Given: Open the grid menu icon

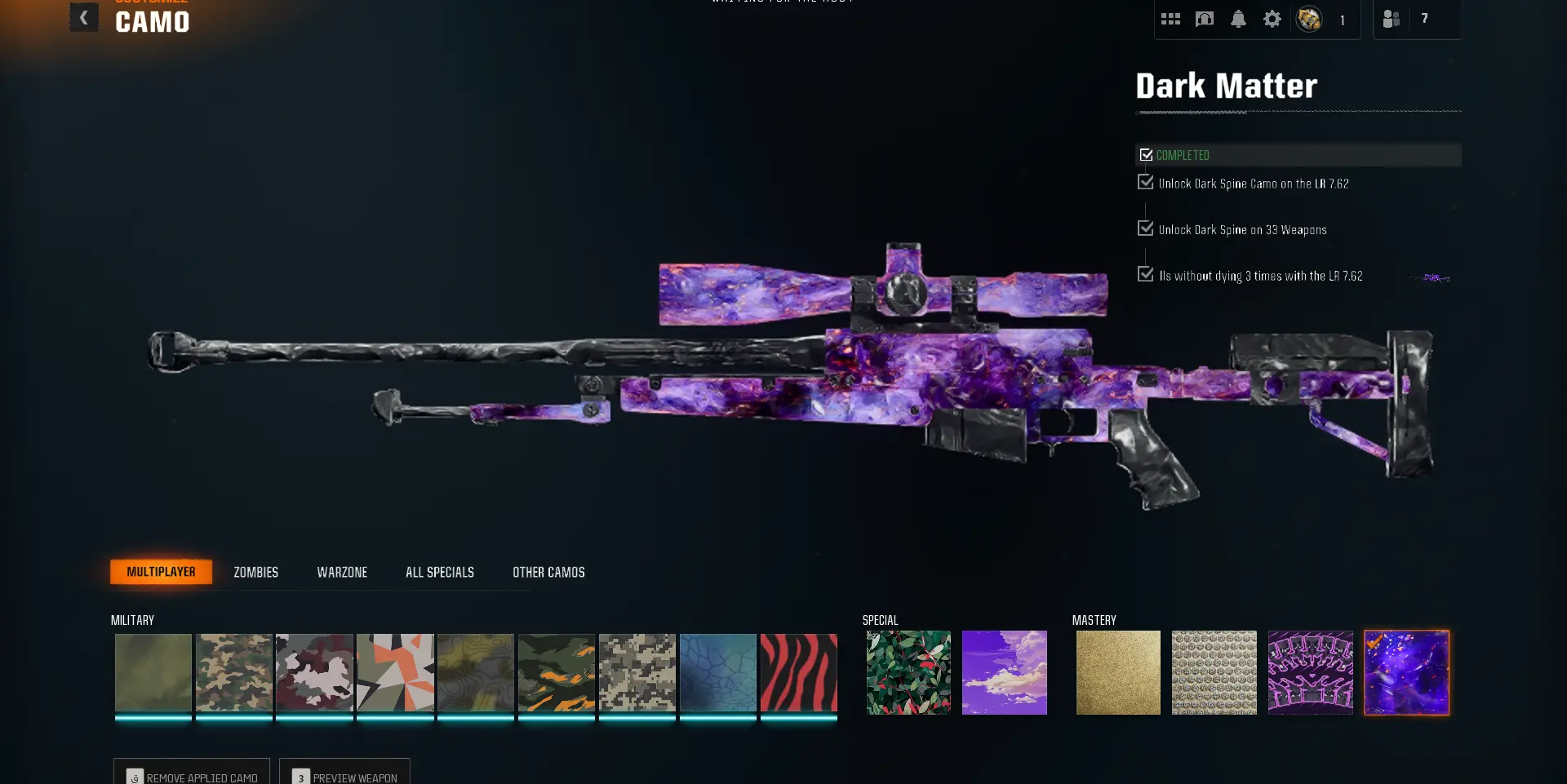Looking at the screenshot, I should pyautogui.click(x=1170, y=19).
